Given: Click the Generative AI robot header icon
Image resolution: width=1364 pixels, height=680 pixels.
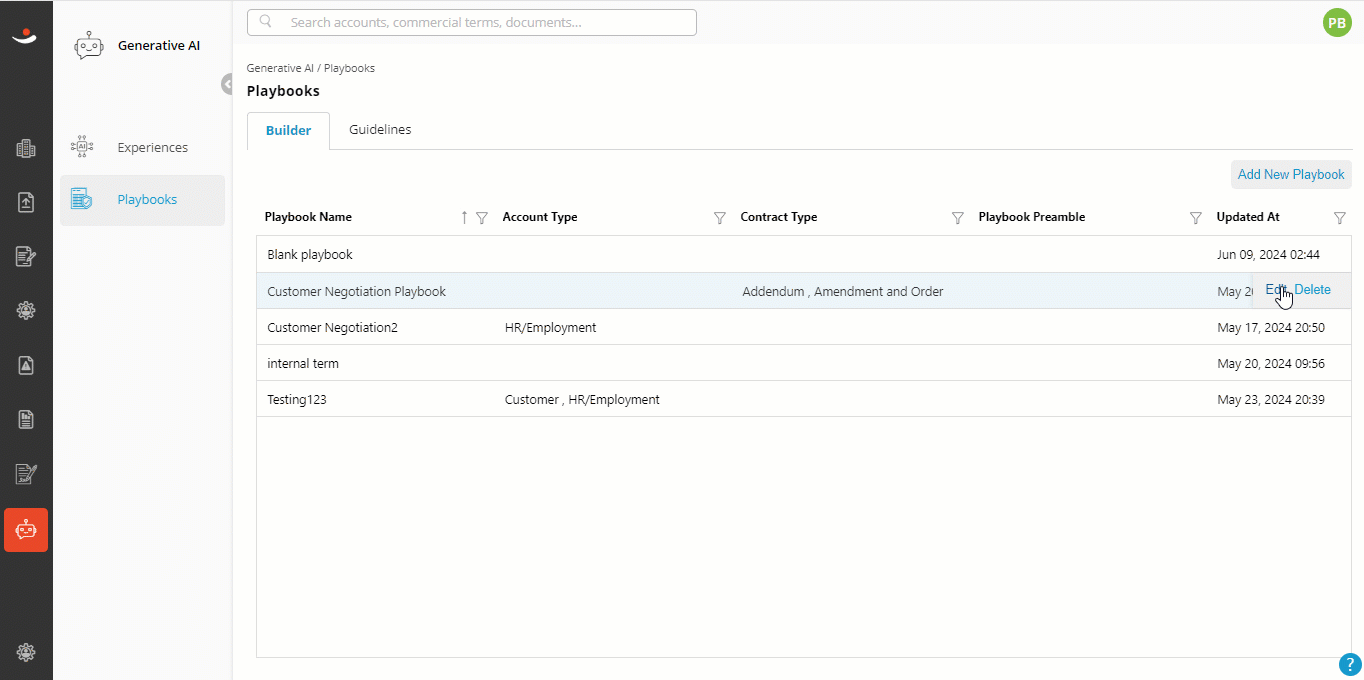Looking at the screenshot, I should [89, 46].
